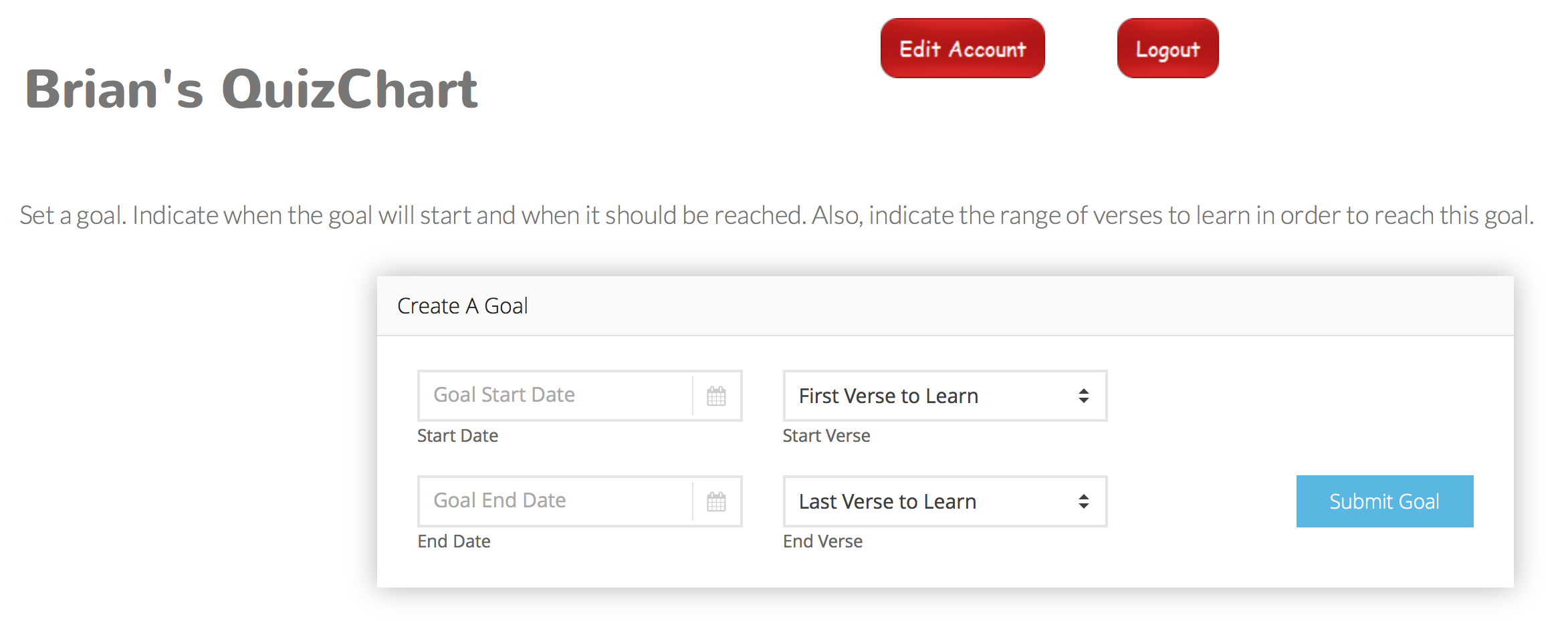Click calendar icon for Goal End Date
The height and width of the screenshot is (621, 1568).
point(716,501)
